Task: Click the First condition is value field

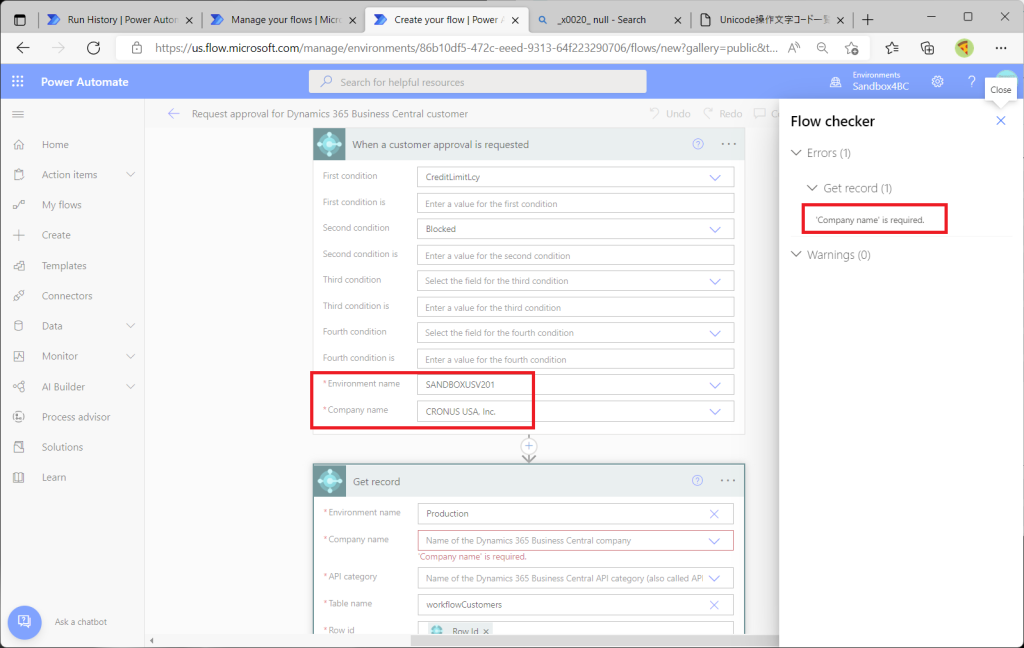Action: pyautogui.click(x=575, y=203)
